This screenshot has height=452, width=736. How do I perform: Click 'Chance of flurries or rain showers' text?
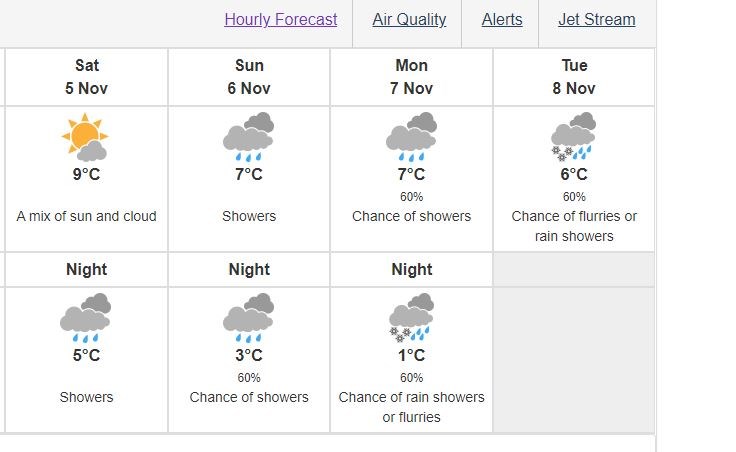[574, 226]
